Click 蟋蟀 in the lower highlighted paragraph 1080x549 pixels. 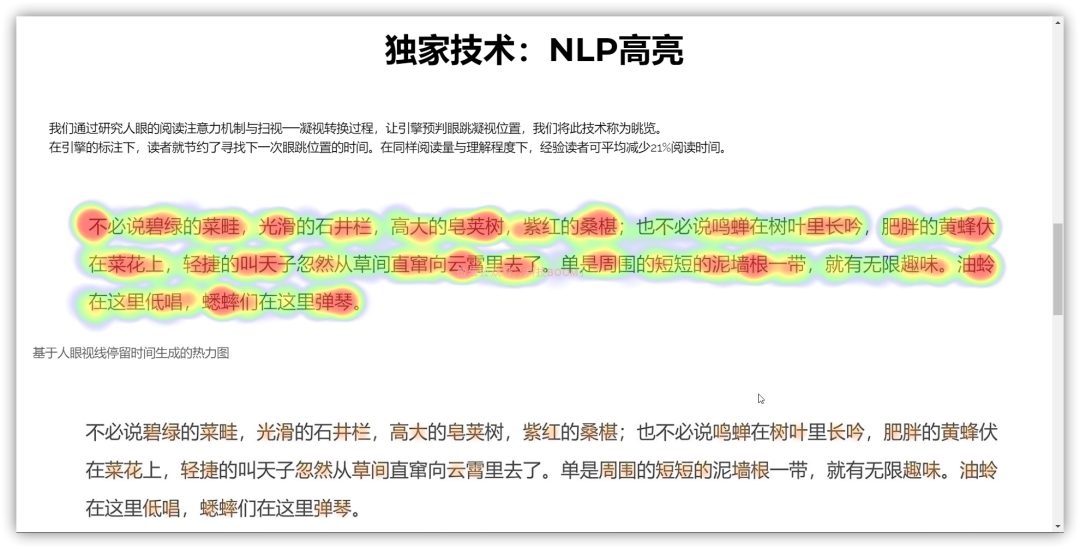[x=219, y=508]
